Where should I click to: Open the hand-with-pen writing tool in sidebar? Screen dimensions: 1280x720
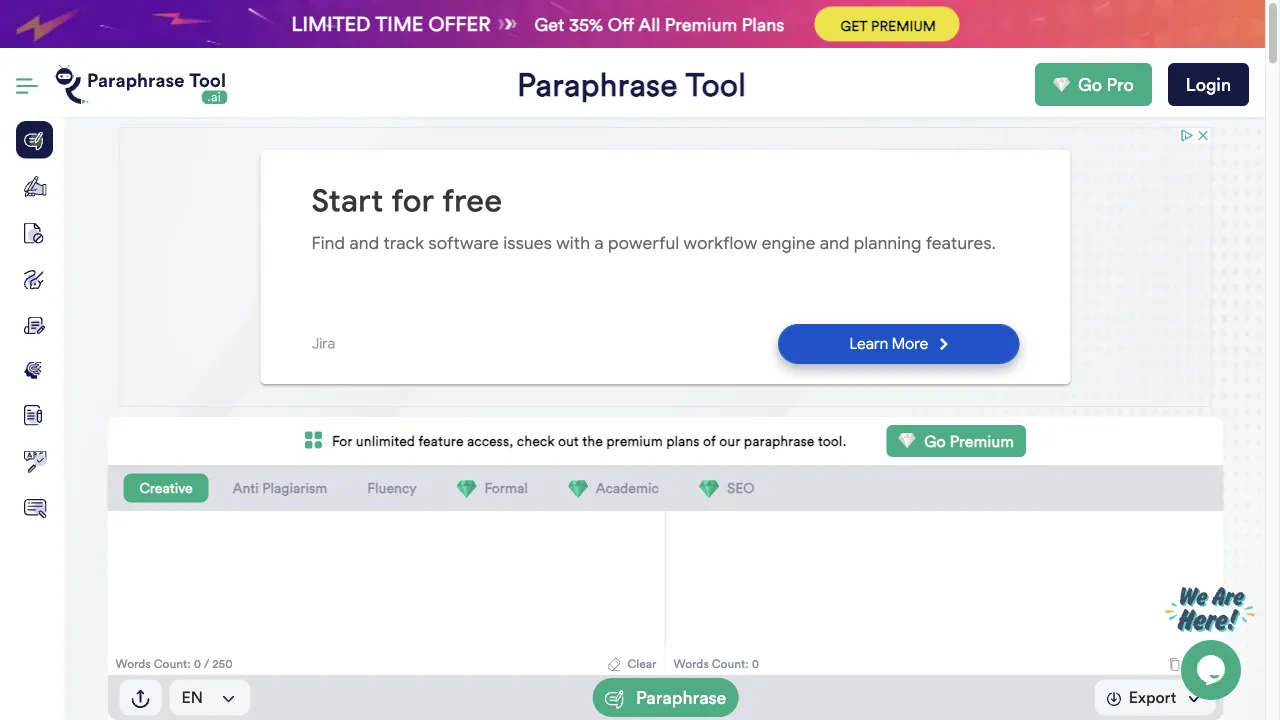34,187
